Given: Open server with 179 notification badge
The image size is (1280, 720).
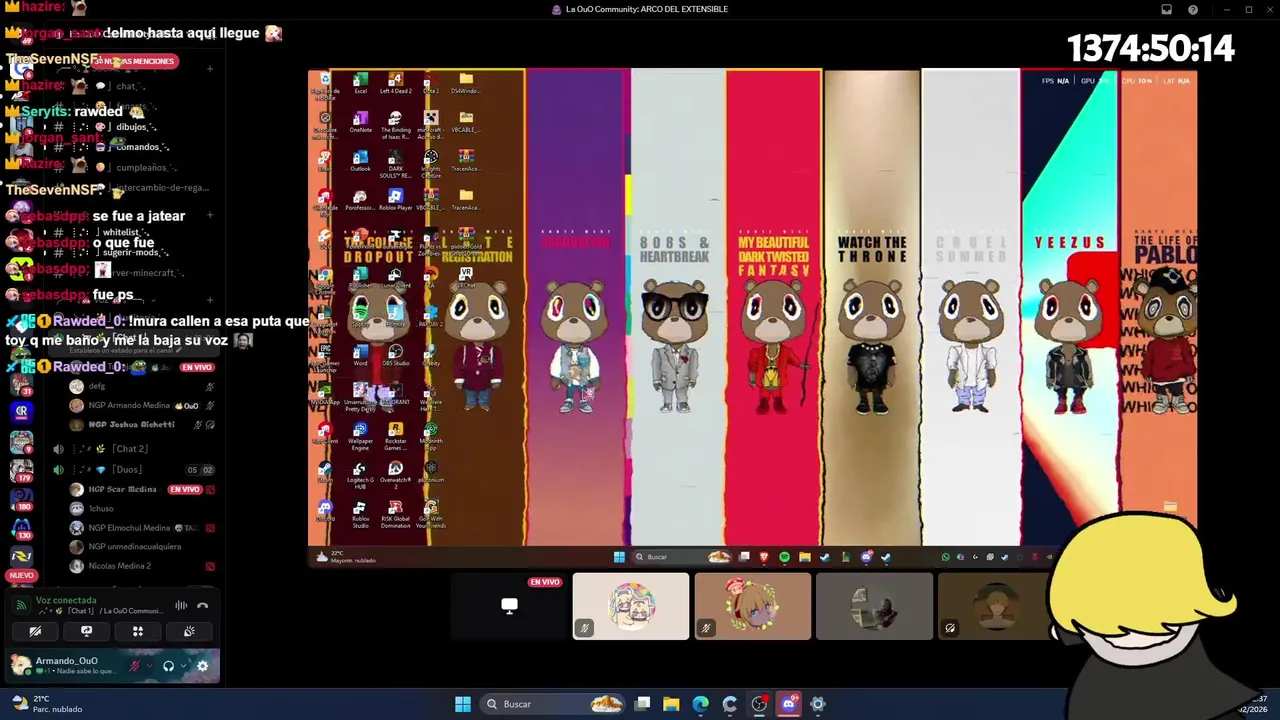Looking at the screenshot, I should click(x=21, y=469).
